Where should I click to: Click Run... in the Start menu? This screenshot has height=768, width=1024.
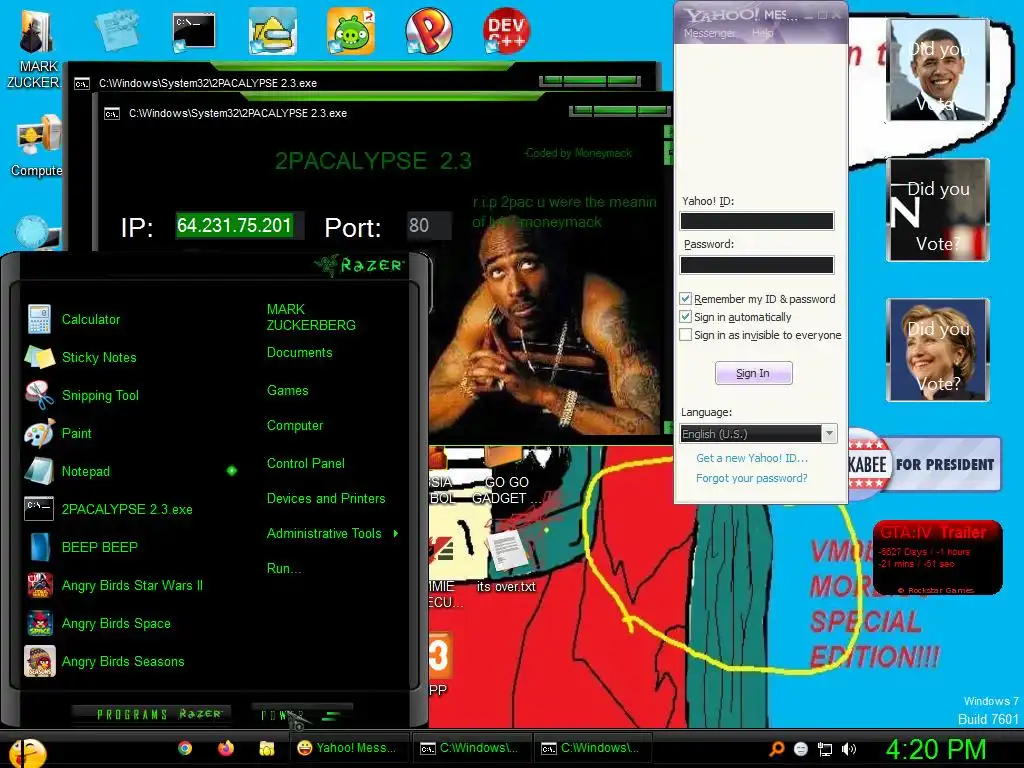284,569
